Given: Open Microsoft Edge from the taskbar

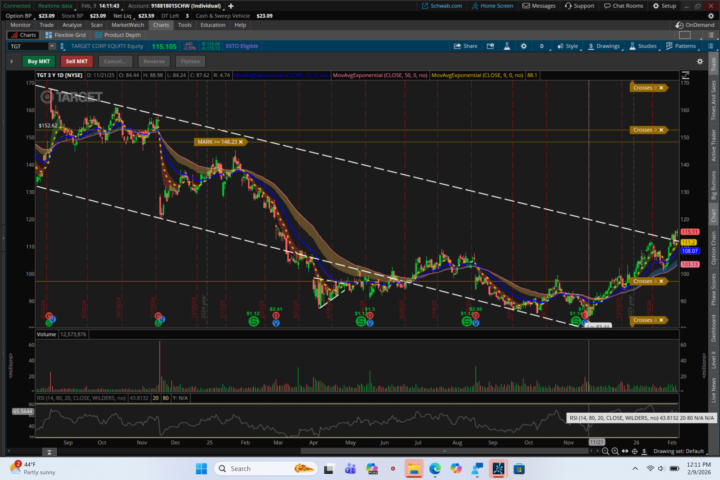Looking at the screenshot, I should point(435,469).
